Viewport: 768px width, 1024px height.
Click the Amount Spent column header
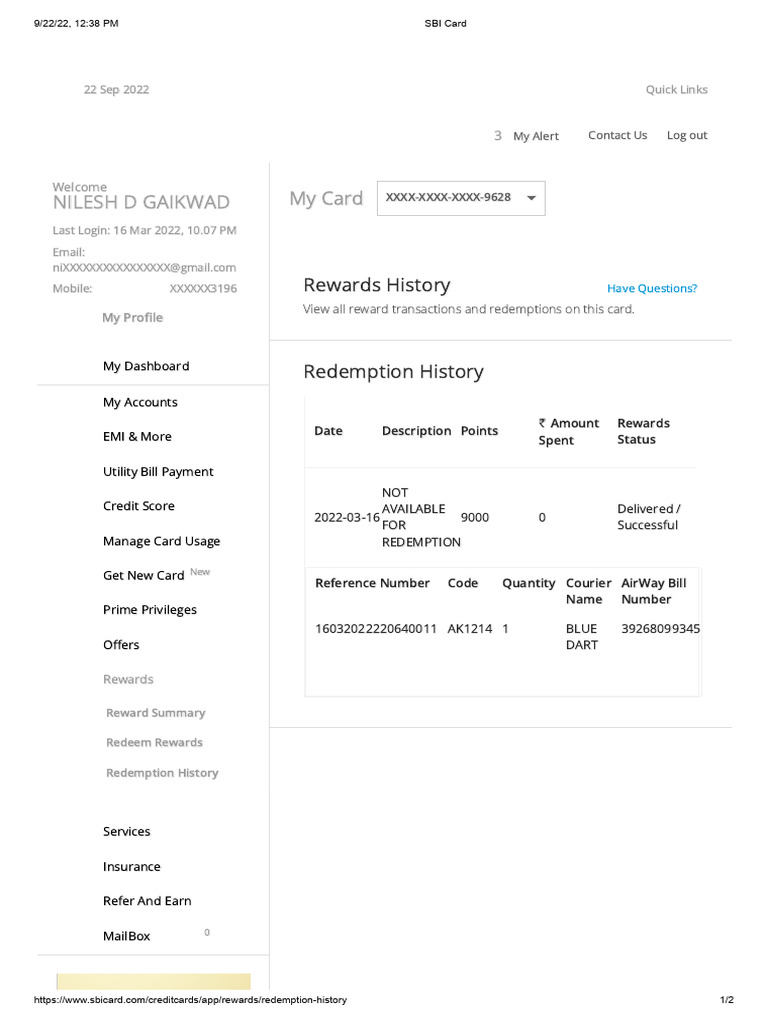(x=568, y=432)
